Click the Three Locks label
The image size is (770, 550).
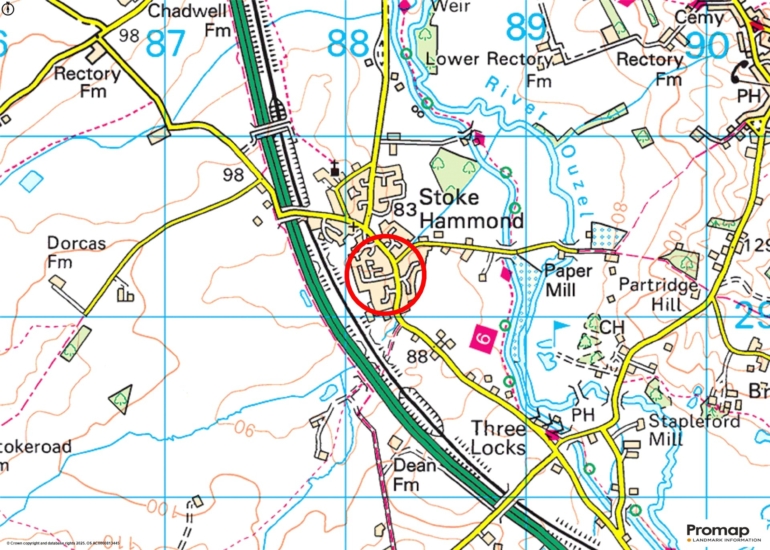point(498,438)
